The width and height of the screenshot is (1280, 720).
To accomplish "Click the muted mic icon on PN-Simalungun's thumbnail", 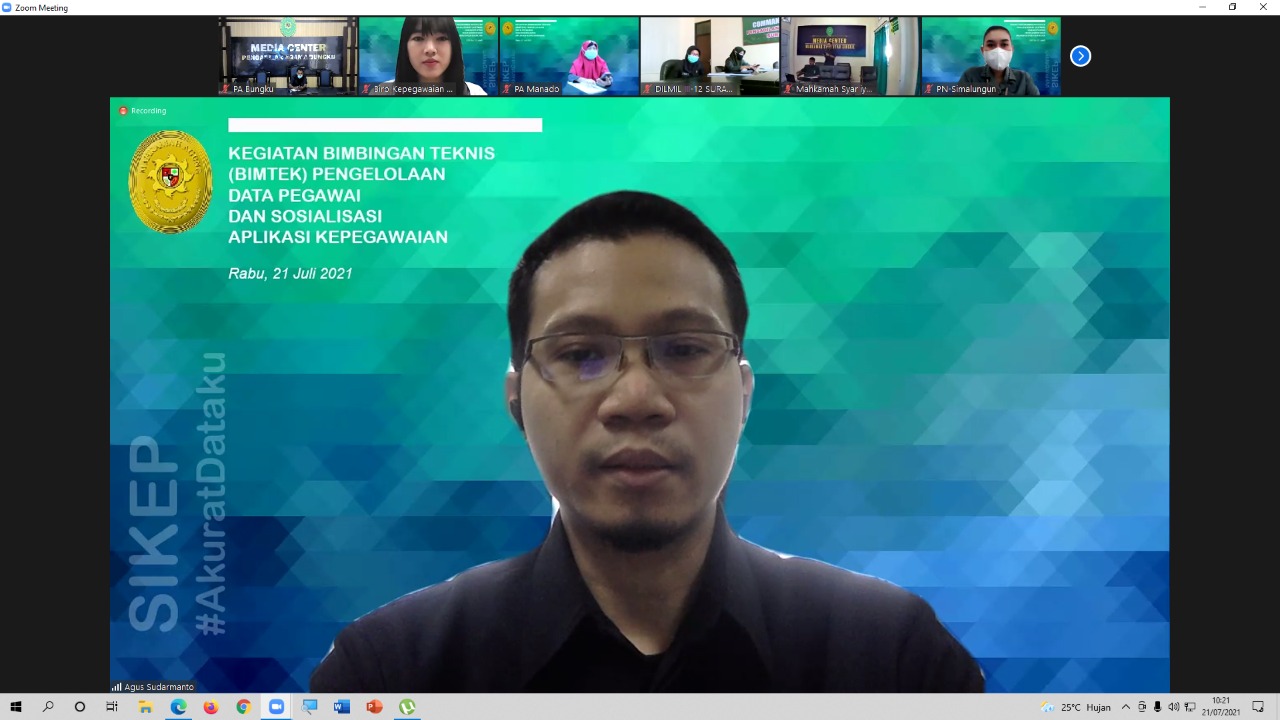I will 928,89.
